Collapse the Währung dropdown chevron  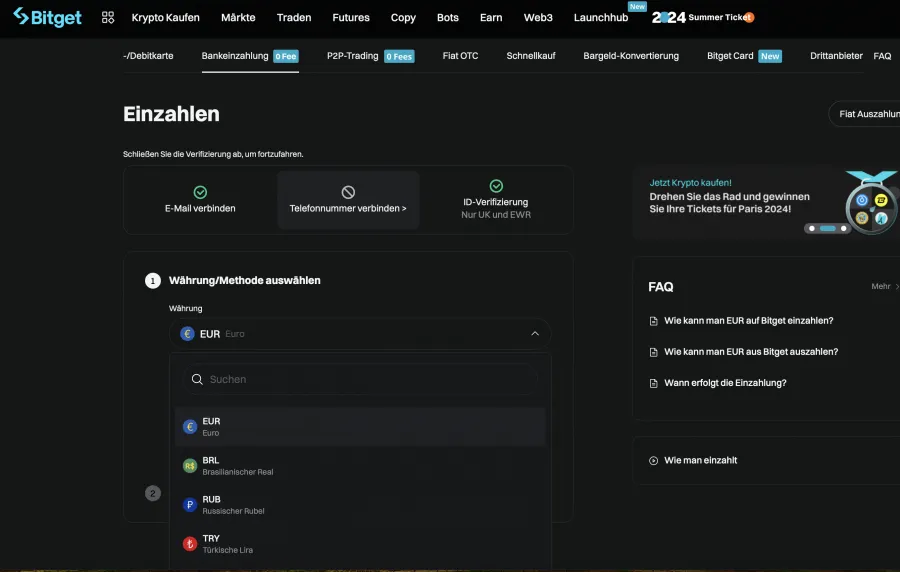tap(535, 333)
